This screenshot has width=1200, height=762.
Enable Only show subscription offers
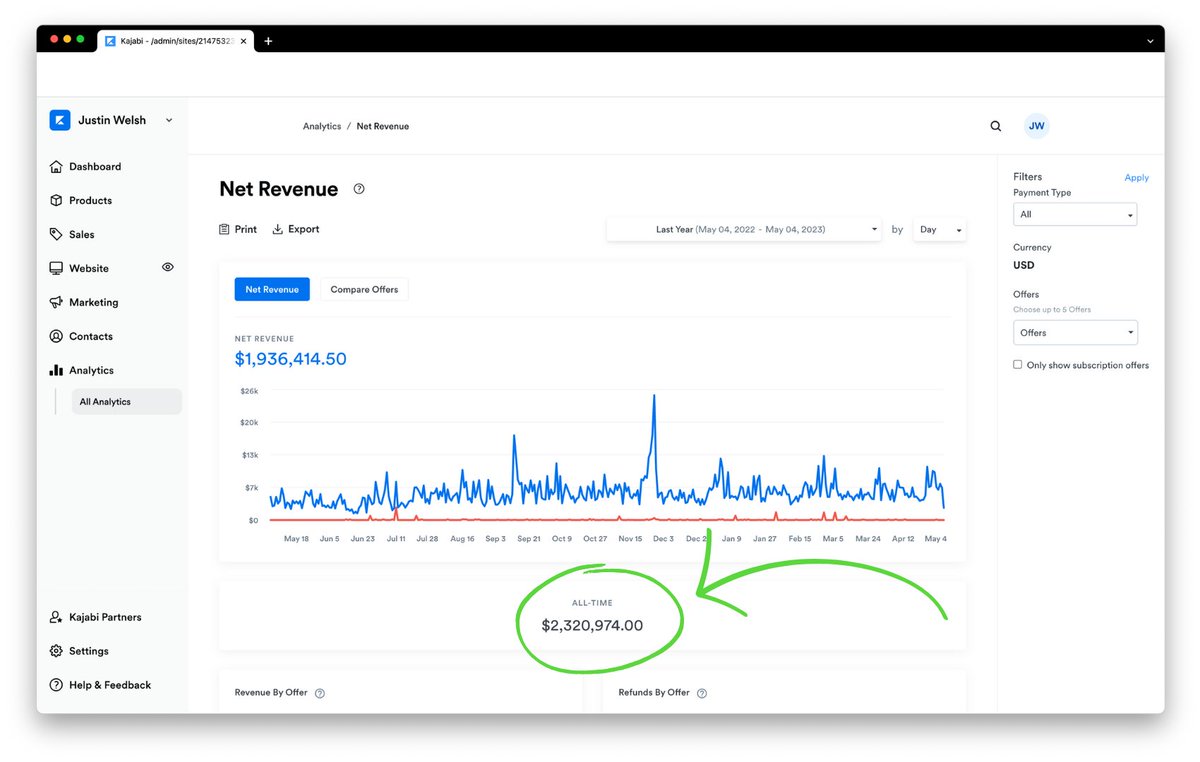pos(1017,364)
